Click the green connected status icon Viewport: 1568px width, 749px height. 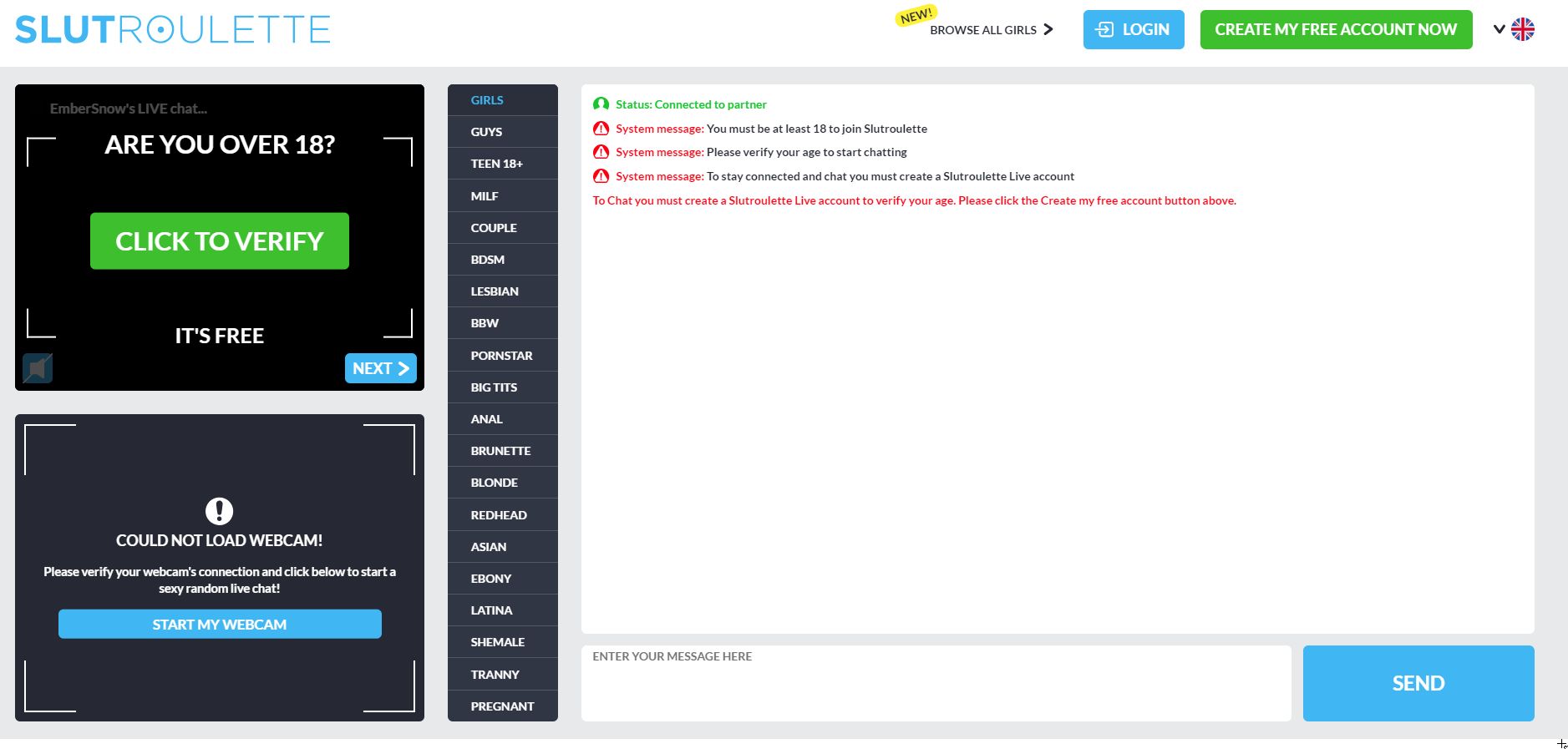coord(601,104)
